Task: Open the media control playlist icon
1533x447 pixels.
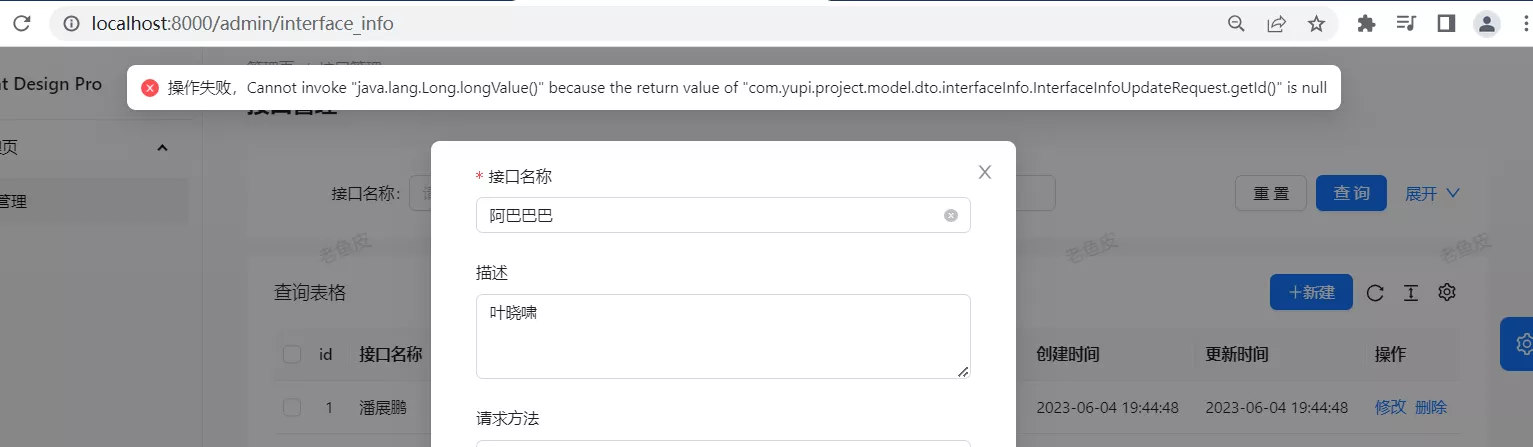Action: point(1406,23)
